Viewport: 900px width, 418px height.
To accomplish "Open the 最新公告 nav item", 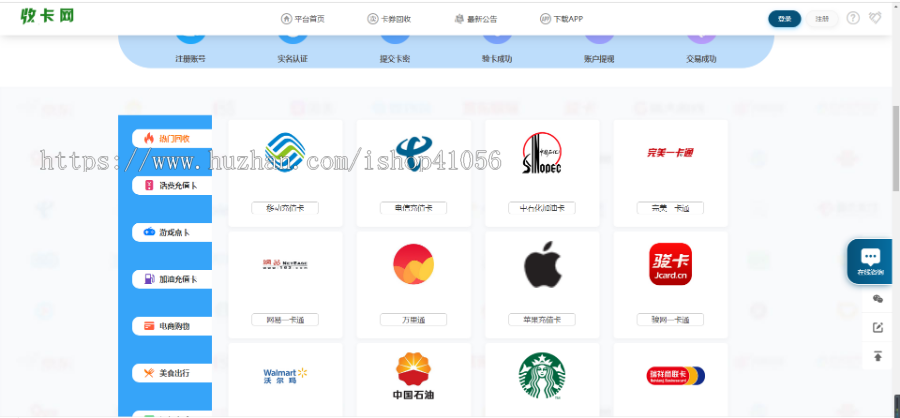I will [476, 19].
